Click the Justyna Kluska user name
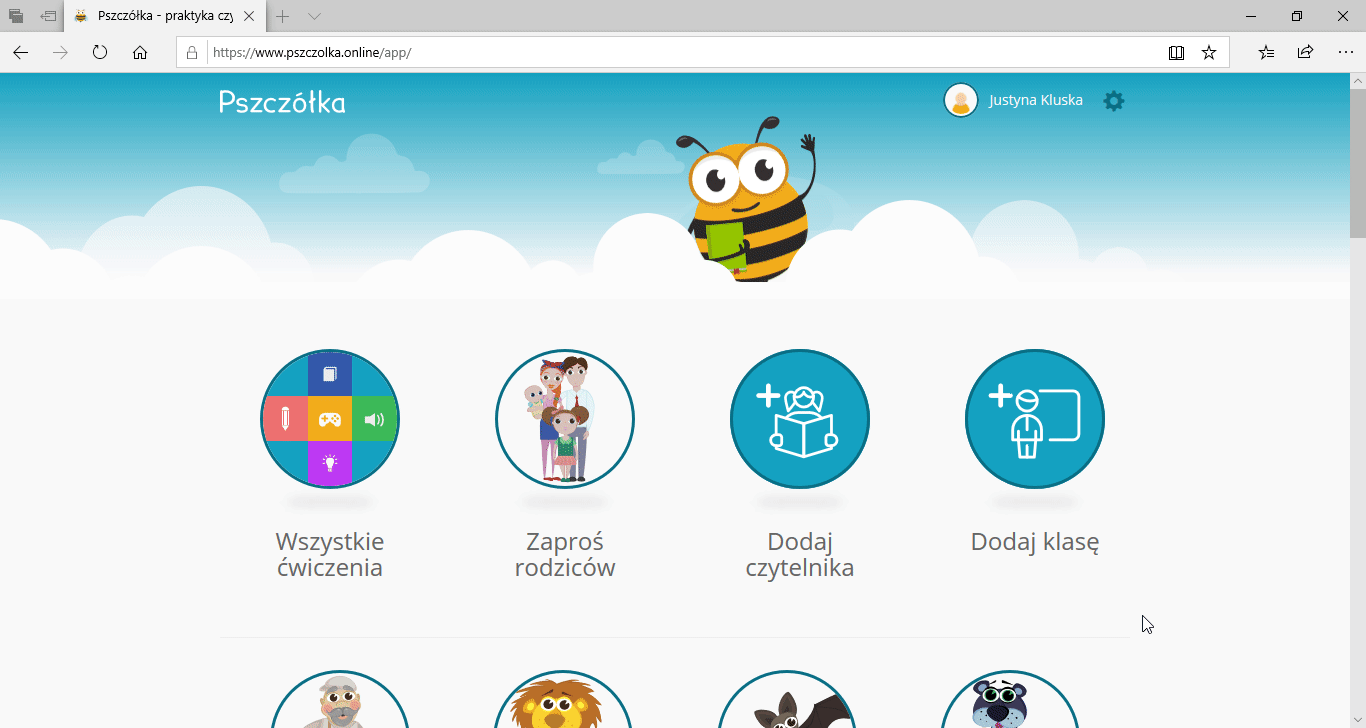Viewport: 1366px width, 728px height. click(1036, 100)
